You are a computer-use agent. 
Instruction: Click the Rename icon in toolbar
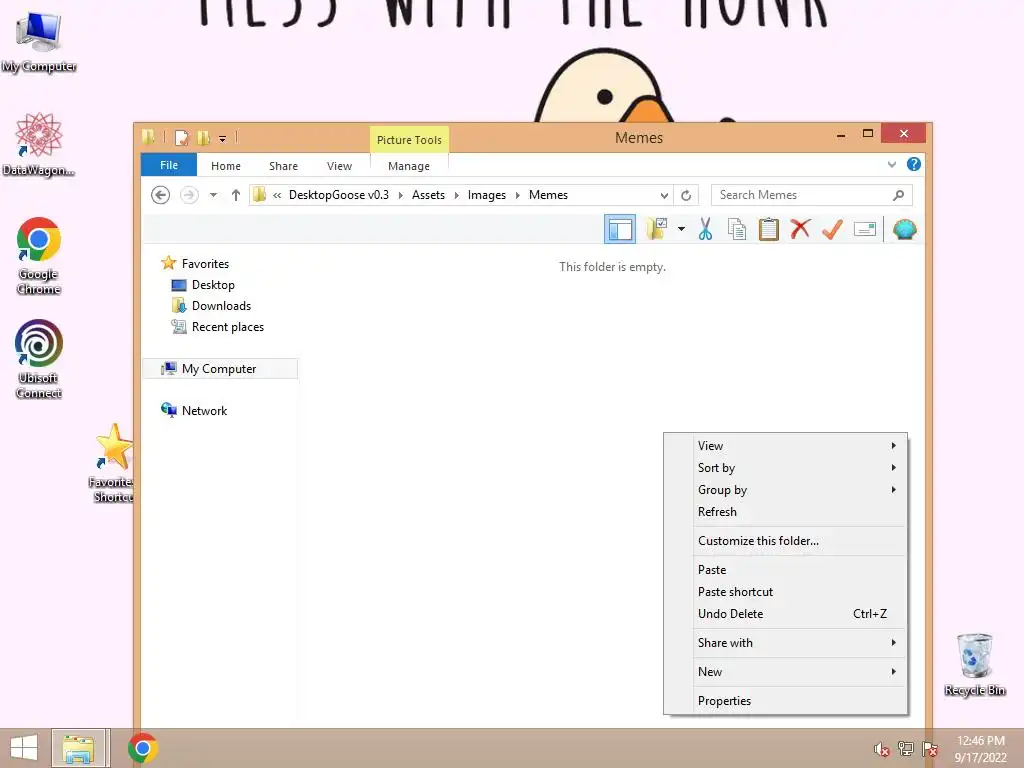click(x=865, y=229)
